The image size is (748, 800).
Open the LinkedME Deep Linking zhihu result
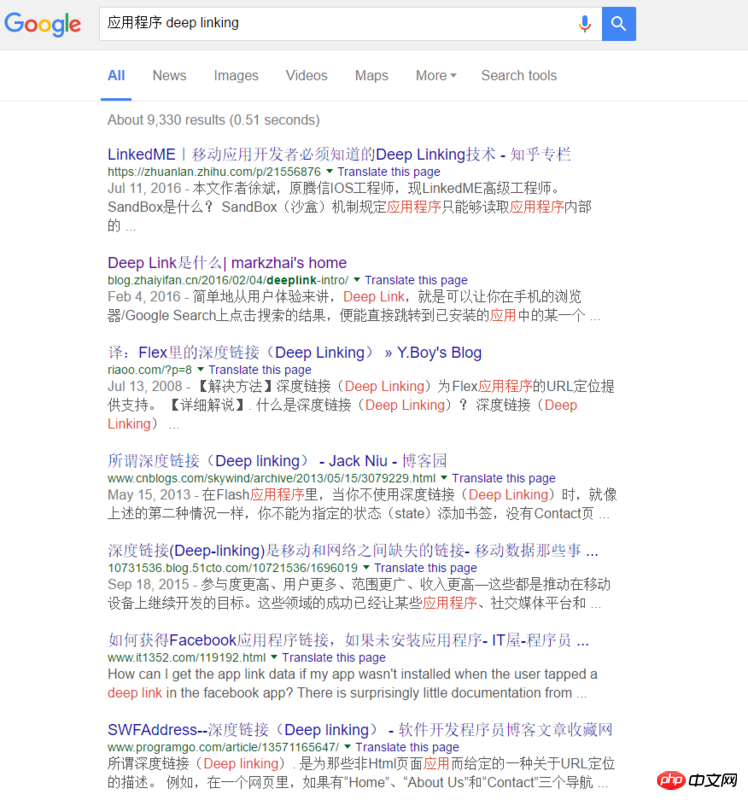(339, 154)
